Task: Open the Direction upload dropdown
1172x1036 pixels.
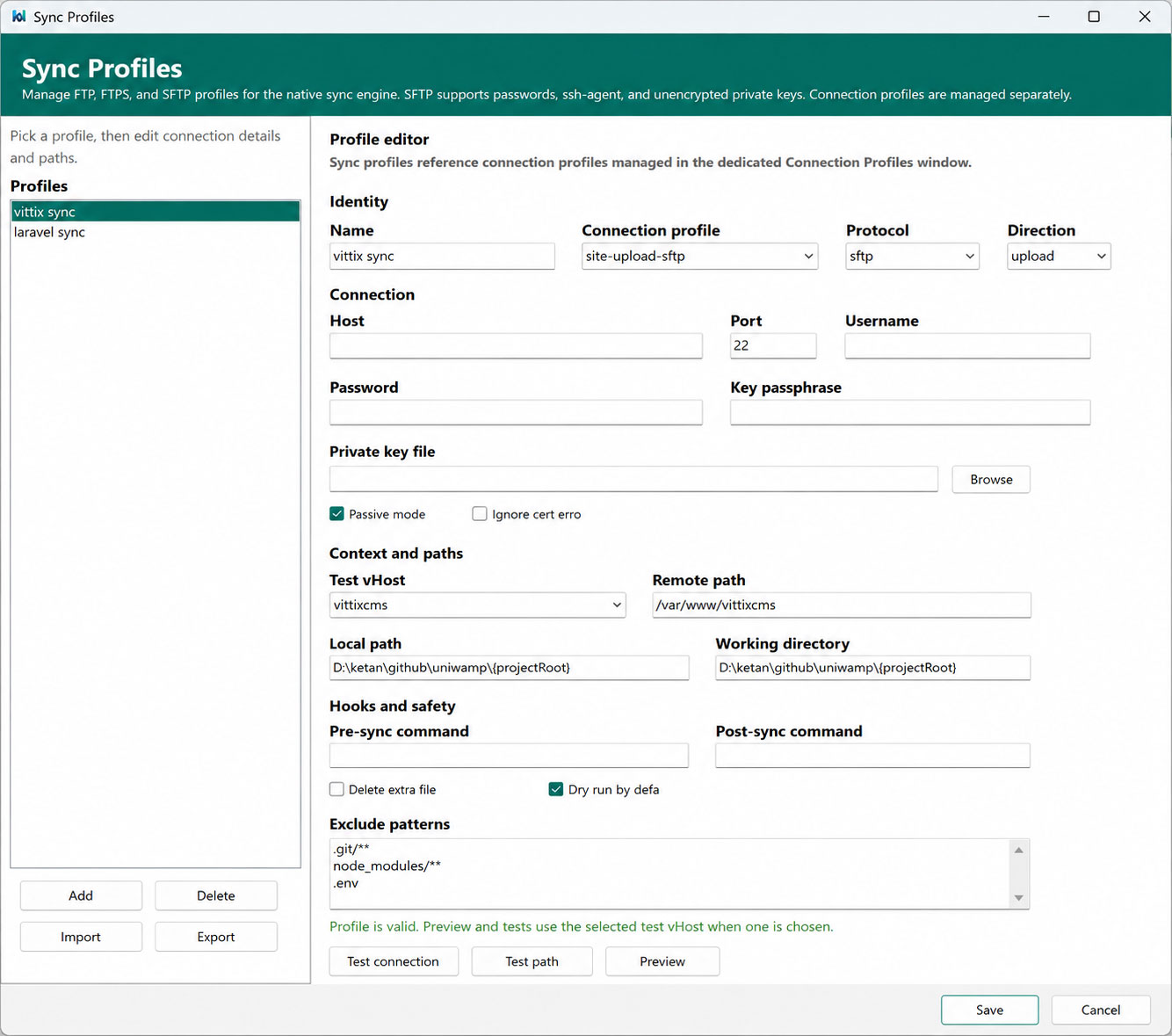Action: pyautogui.click(x=1059, y=257)
